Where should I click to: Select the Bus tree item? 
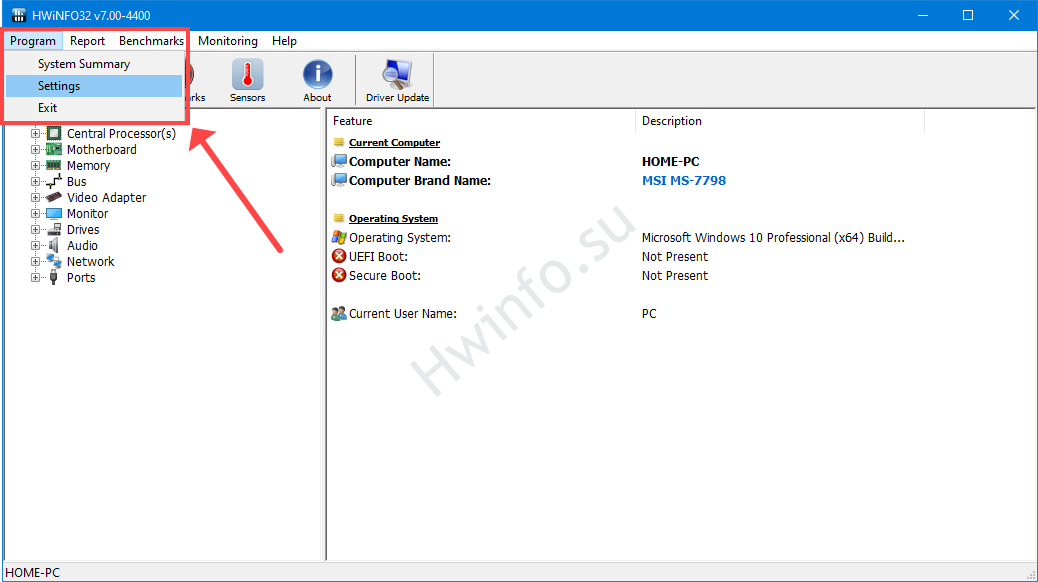[77, 182]
